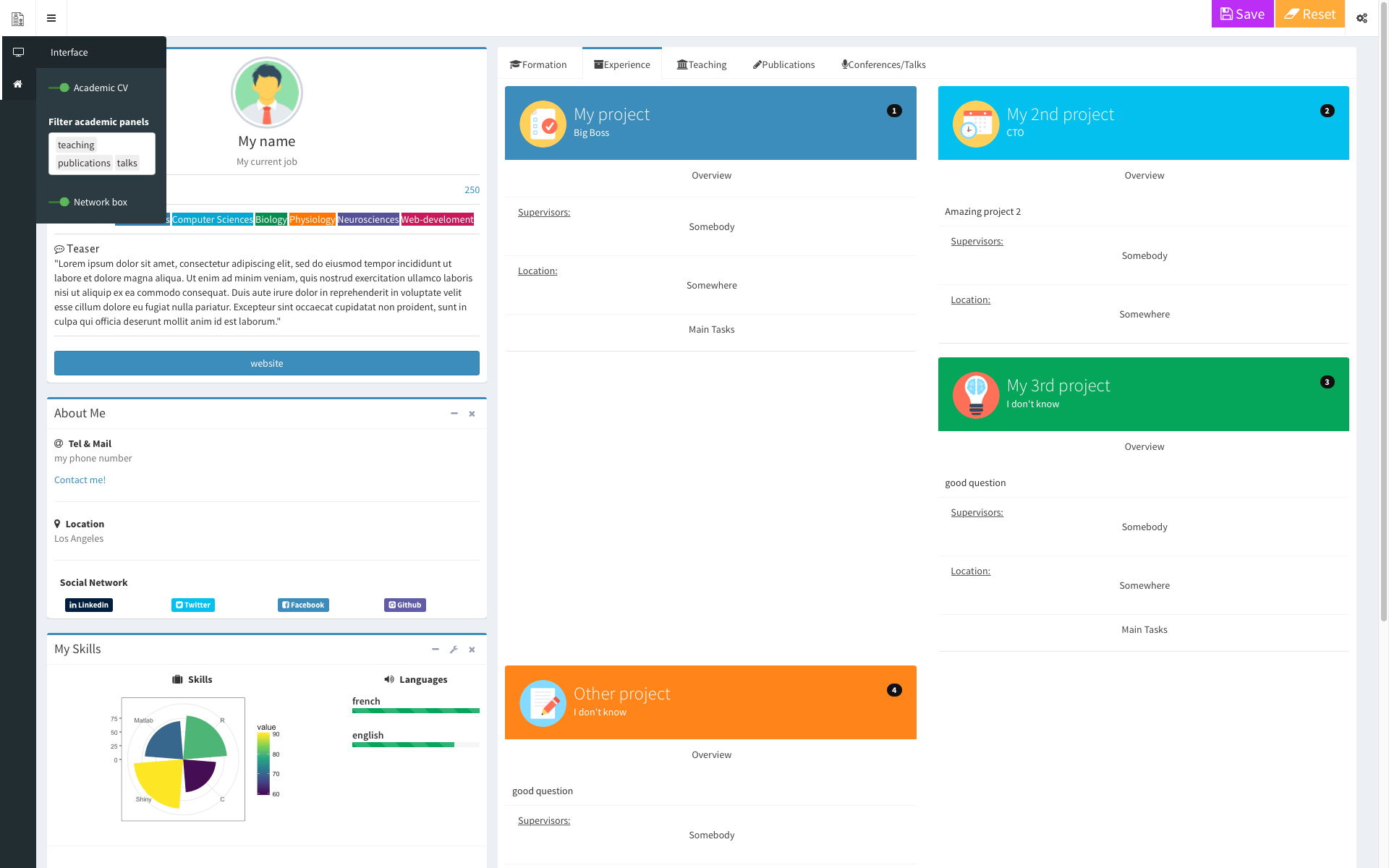
Task: Click badge number 4 on Other project
Action: [x=894, y=690]
